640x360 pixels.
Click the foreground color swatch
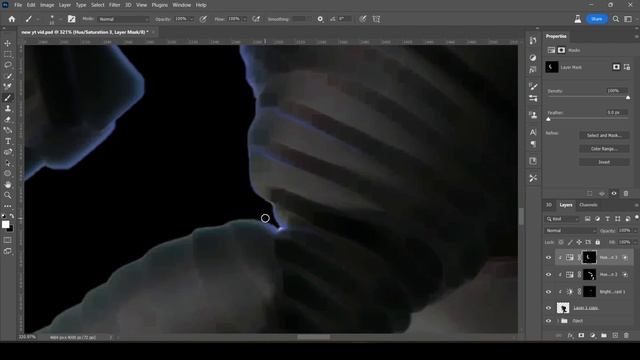pyautogui.click(x=5, y=224)
